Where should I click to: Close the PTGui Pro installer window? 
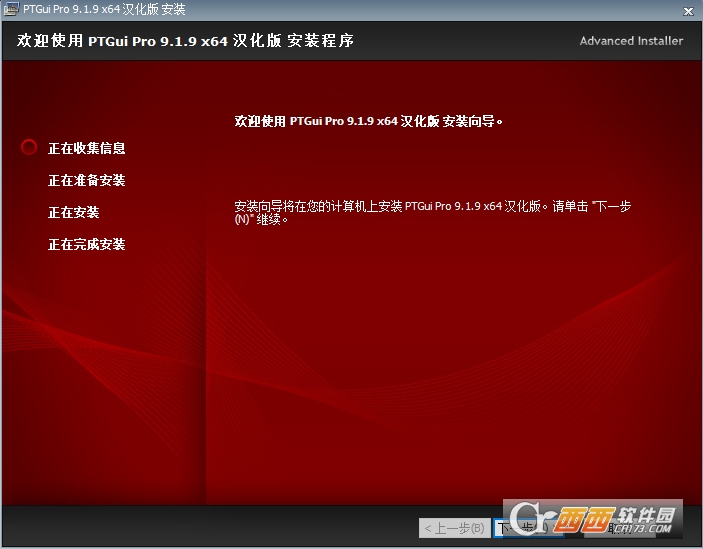pos(688,11)
